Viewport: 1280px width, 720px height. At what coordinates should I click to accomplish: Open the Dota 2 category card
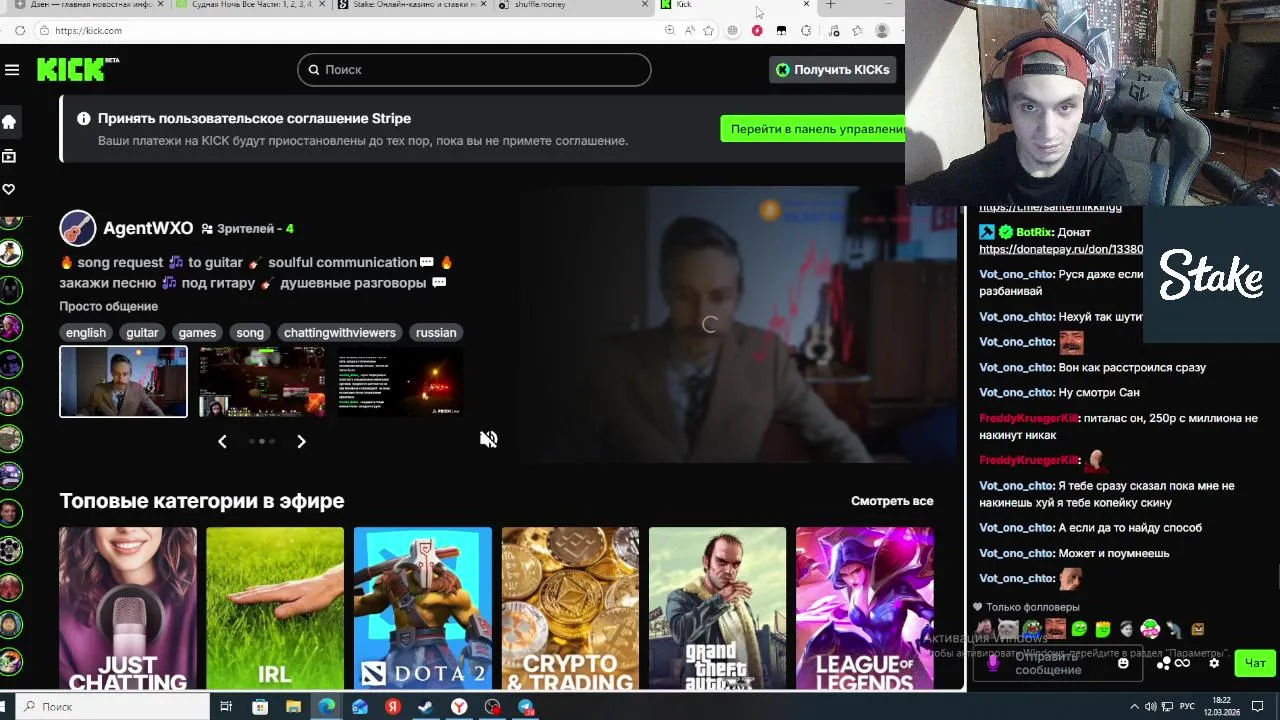tap(423, 608)
